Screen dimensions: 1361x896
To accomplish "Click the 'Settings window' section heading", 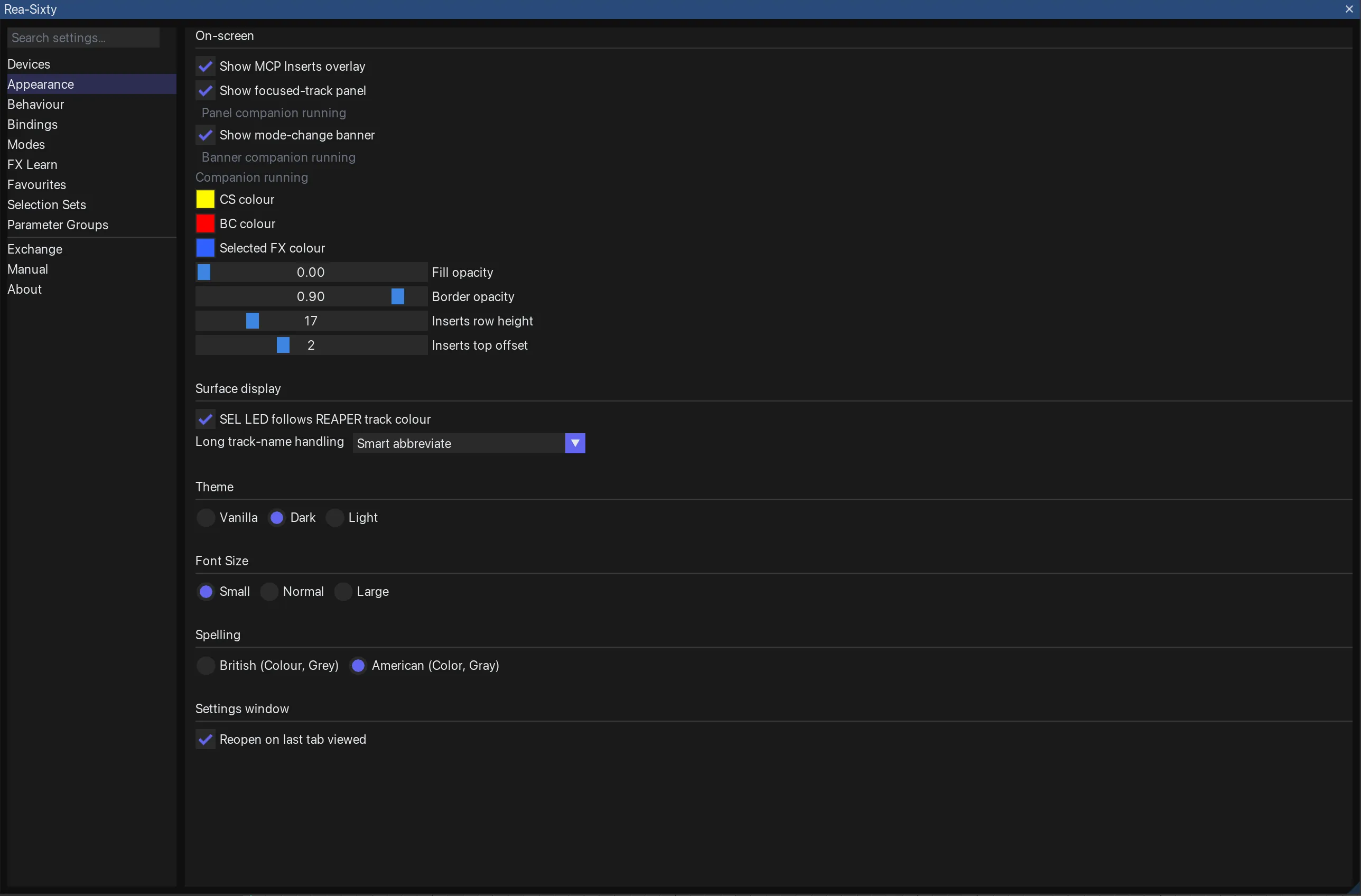I will click(243, 708).
